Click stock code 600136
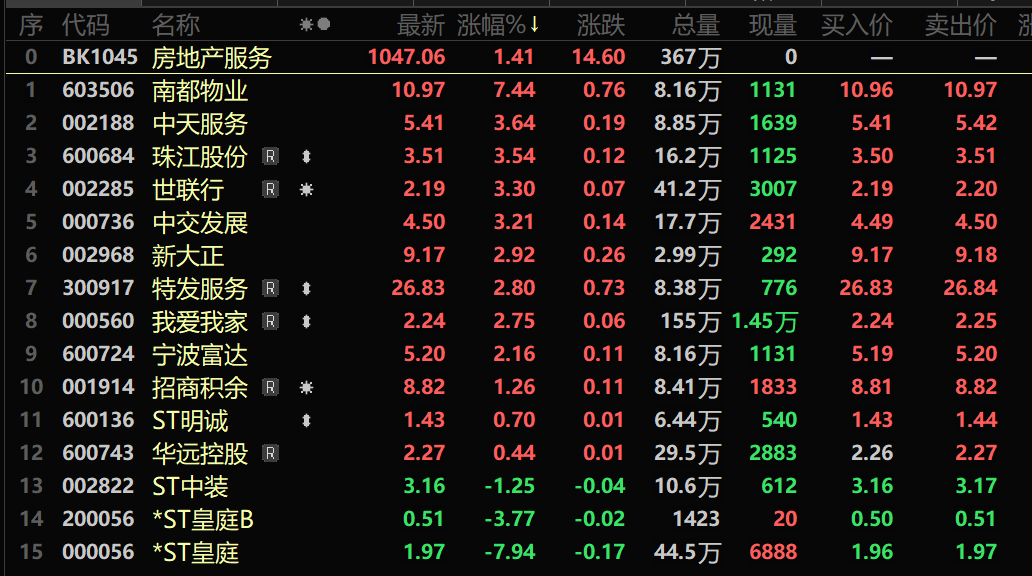Viewport: 1032px width, 576px height. point(98,420)
